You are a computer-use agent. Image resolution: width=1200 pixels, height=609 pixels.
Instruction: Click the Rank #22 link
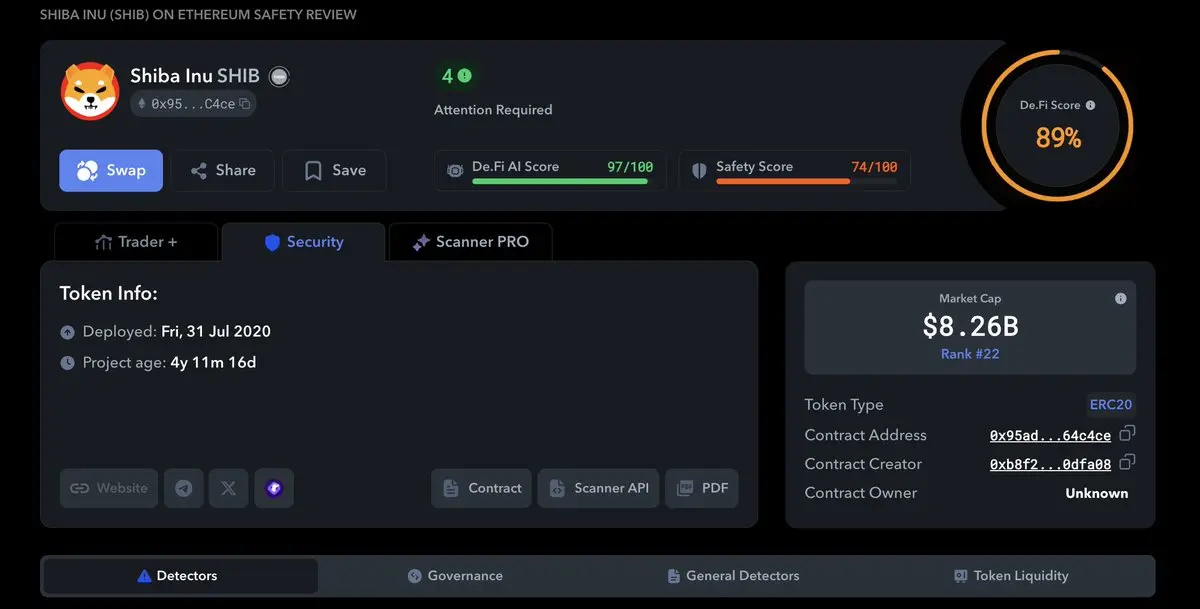(970, 354)
